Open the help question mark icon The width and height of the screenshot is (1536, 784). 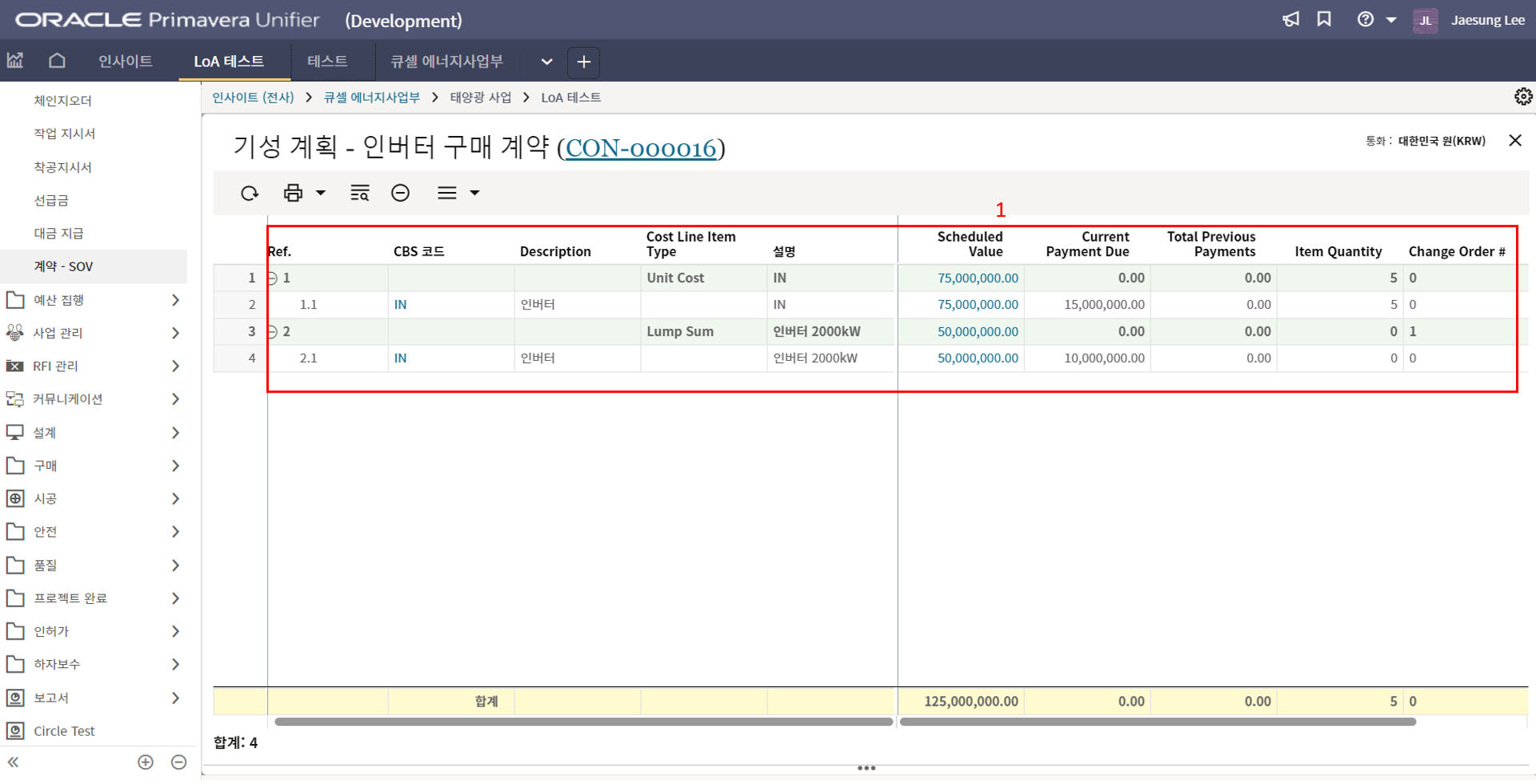(1365, 20)
